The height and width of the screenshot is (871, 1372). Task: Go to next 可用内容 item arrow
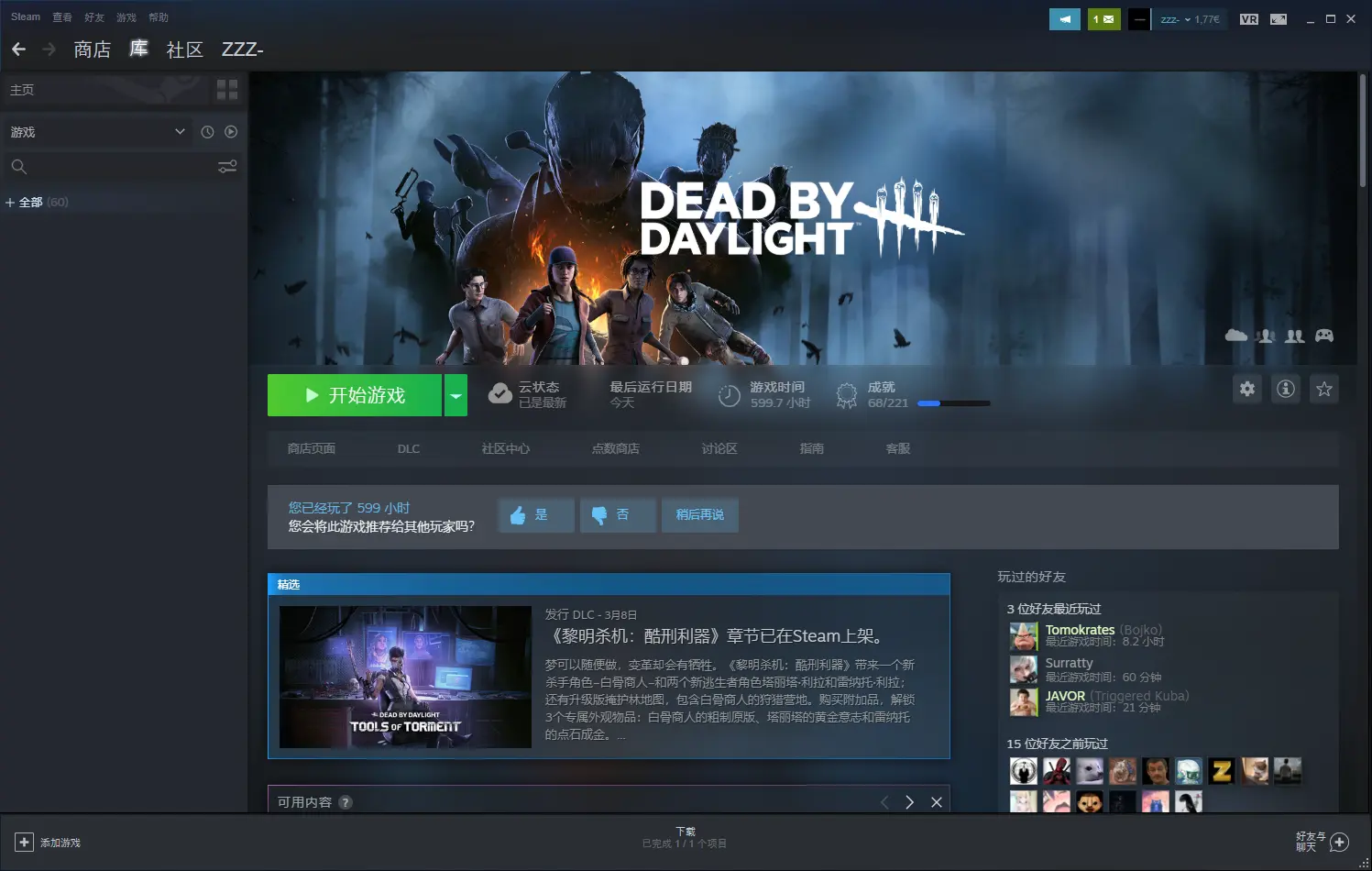click(910, 802)
